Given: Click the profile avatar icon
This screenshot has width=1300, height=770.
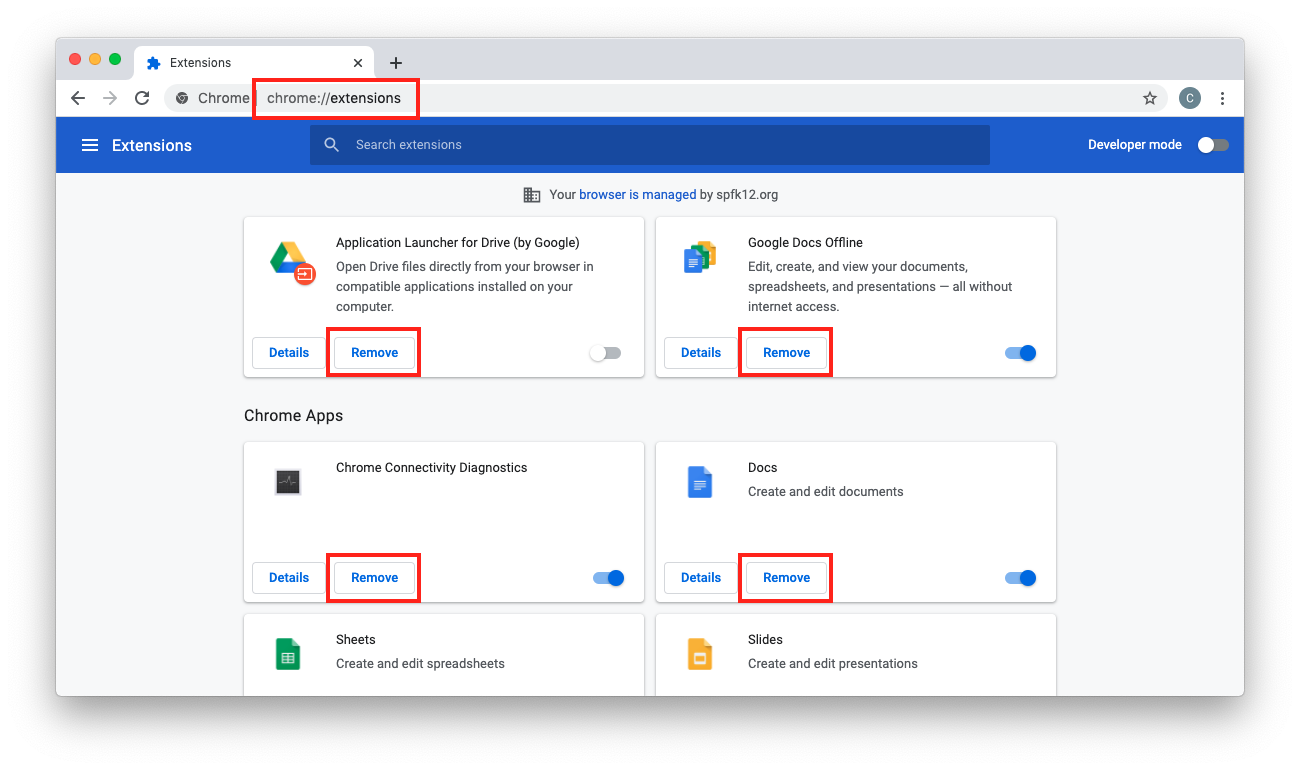Looking at the screenshot, I should [1189, 98].
